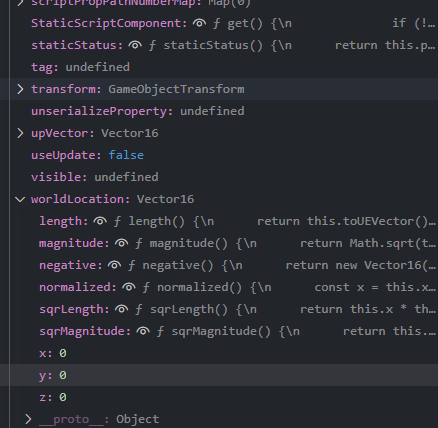Invoke getter eye icon for sqrLength

tap(121, 309)
